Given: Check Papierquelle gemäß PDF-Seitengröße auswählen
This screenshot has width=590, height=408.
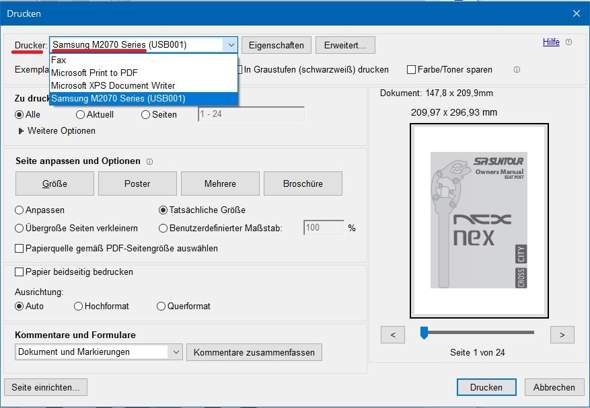Looking at the screenshot, I should click(x=19, y=248).
